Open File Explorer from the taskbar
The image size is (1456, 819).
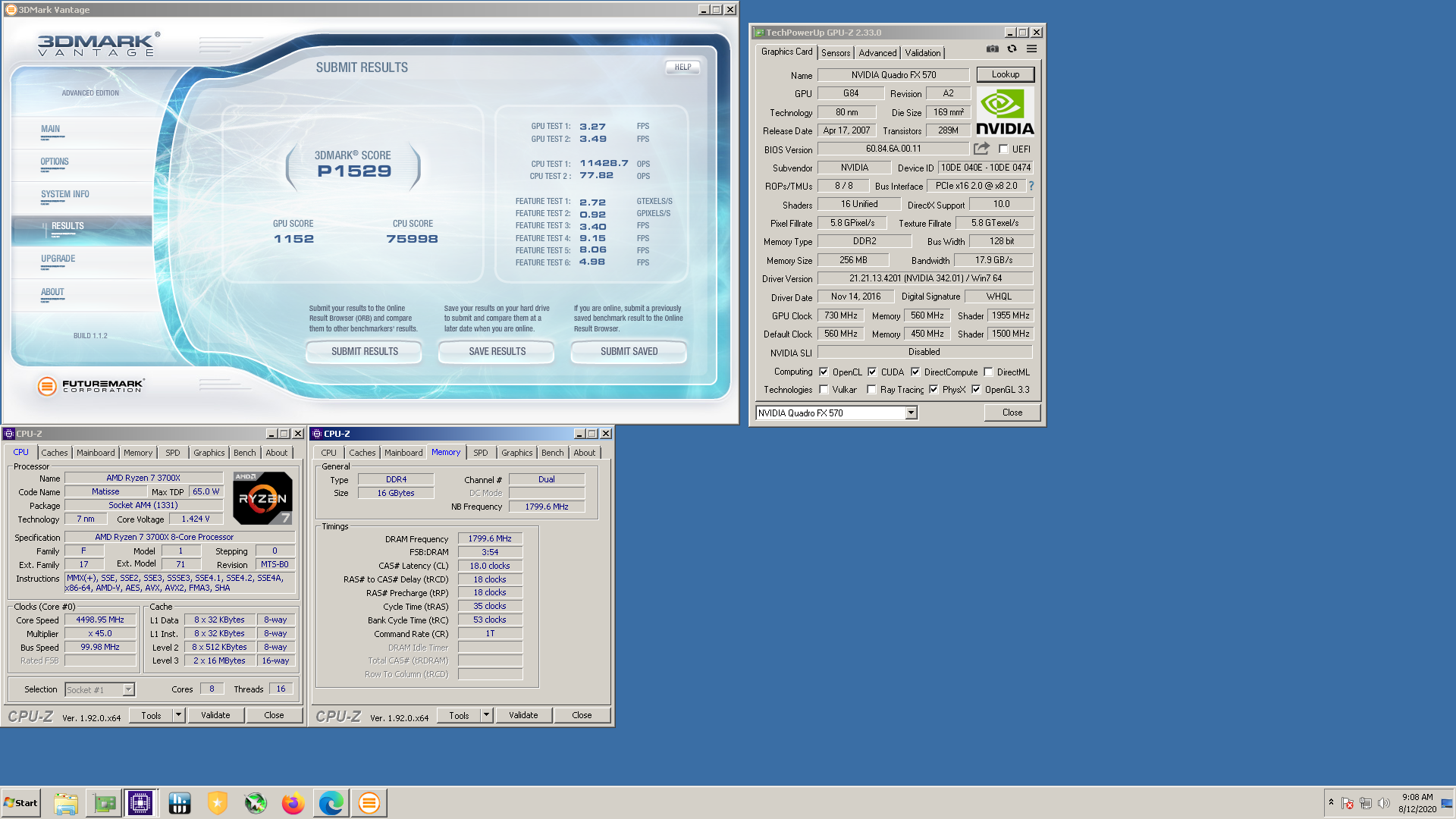pyautogui.click(x=66, y=803)
